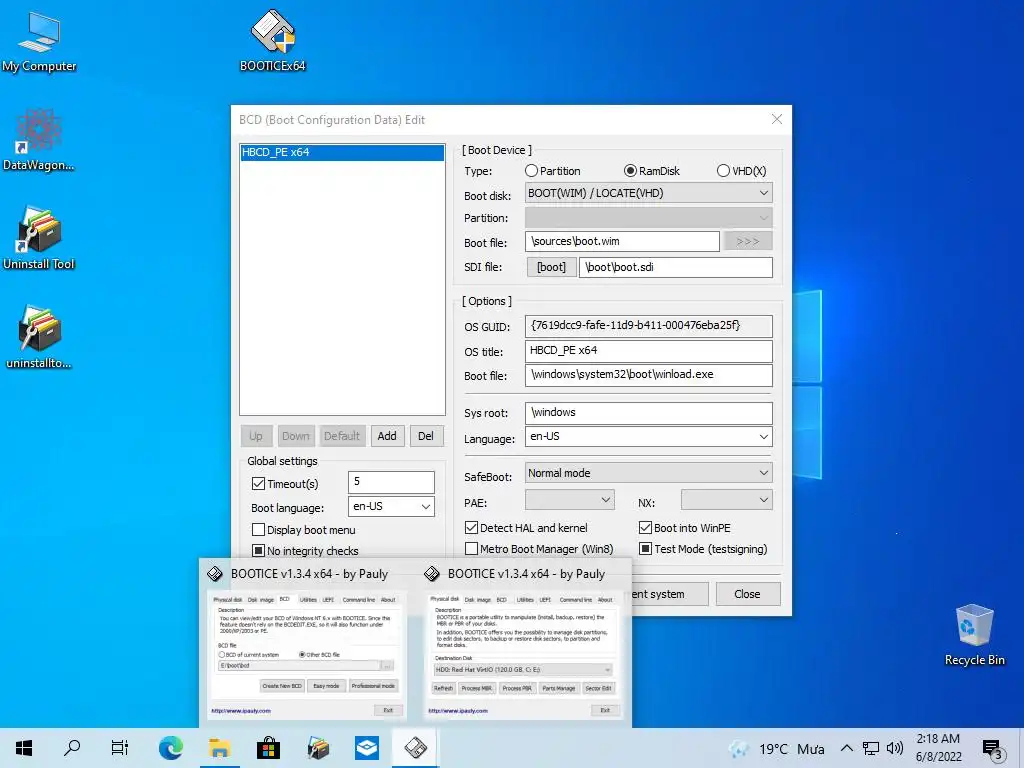Open the blue box app on taskbar
1024x768 pixels.
(x=367, y=748)
